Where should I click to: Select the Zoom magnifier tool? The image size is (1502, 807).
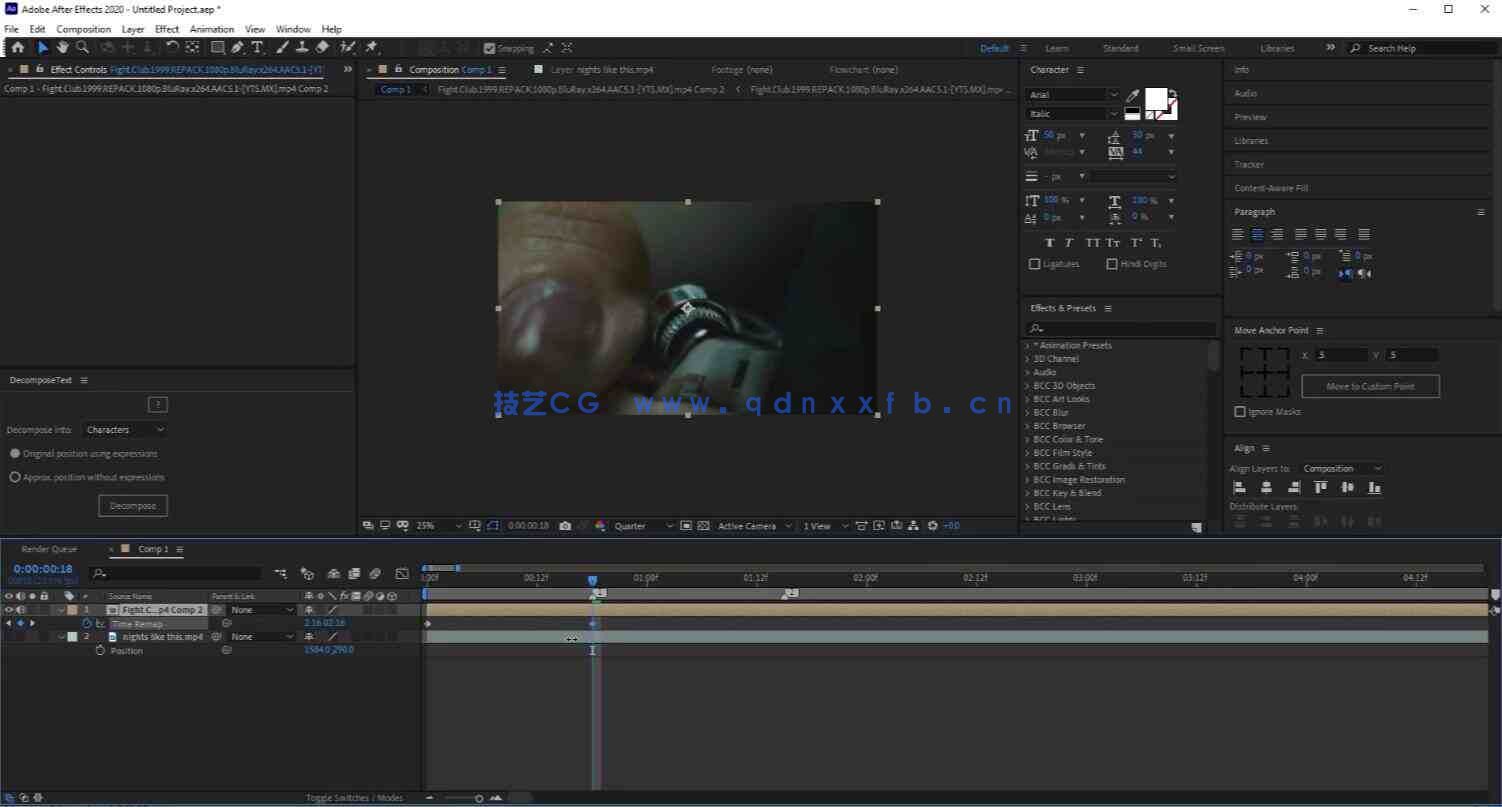[x=82, y=47]
